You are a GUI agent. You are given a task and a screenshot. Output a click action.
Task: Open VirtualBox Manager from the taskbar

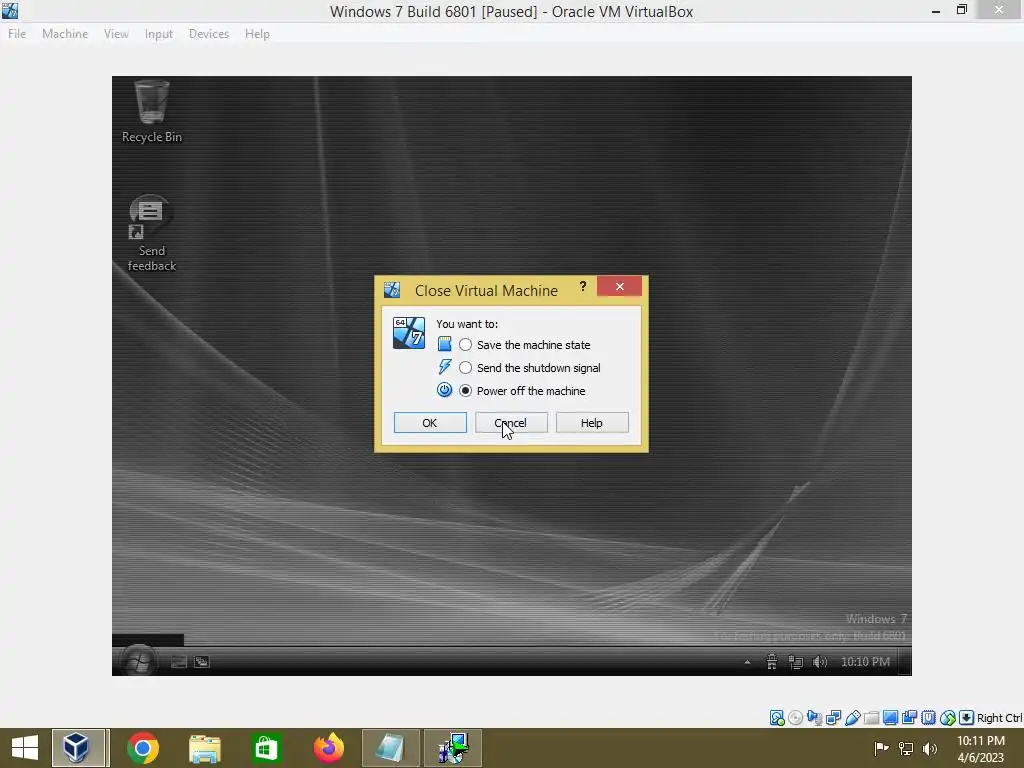[x=78, y=748]
